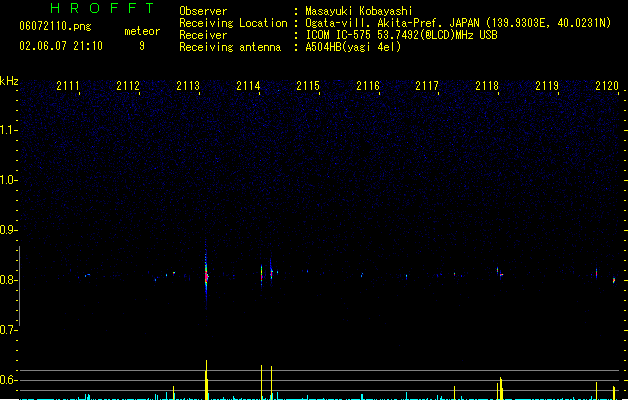Click the Receiving antenna label
The width and height of the screenshot is (629, 400).
coord(230,47)
